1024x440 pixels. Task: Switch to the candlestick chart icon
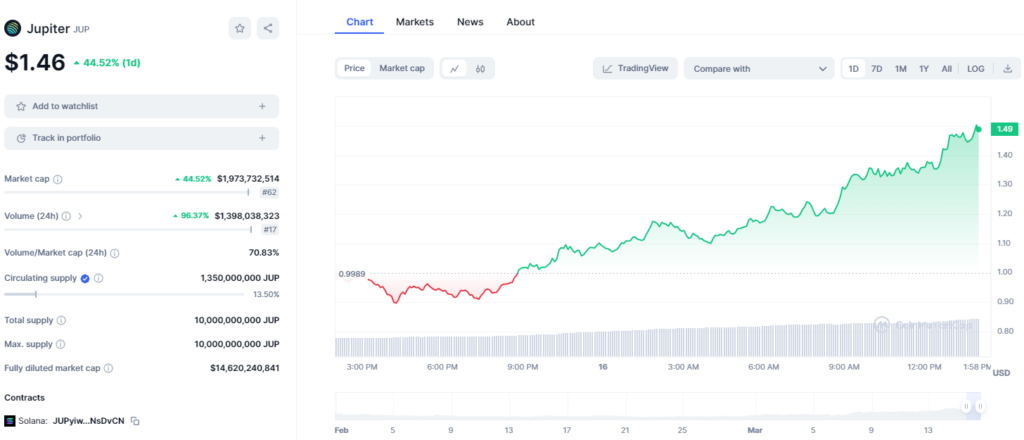(481, 69)
